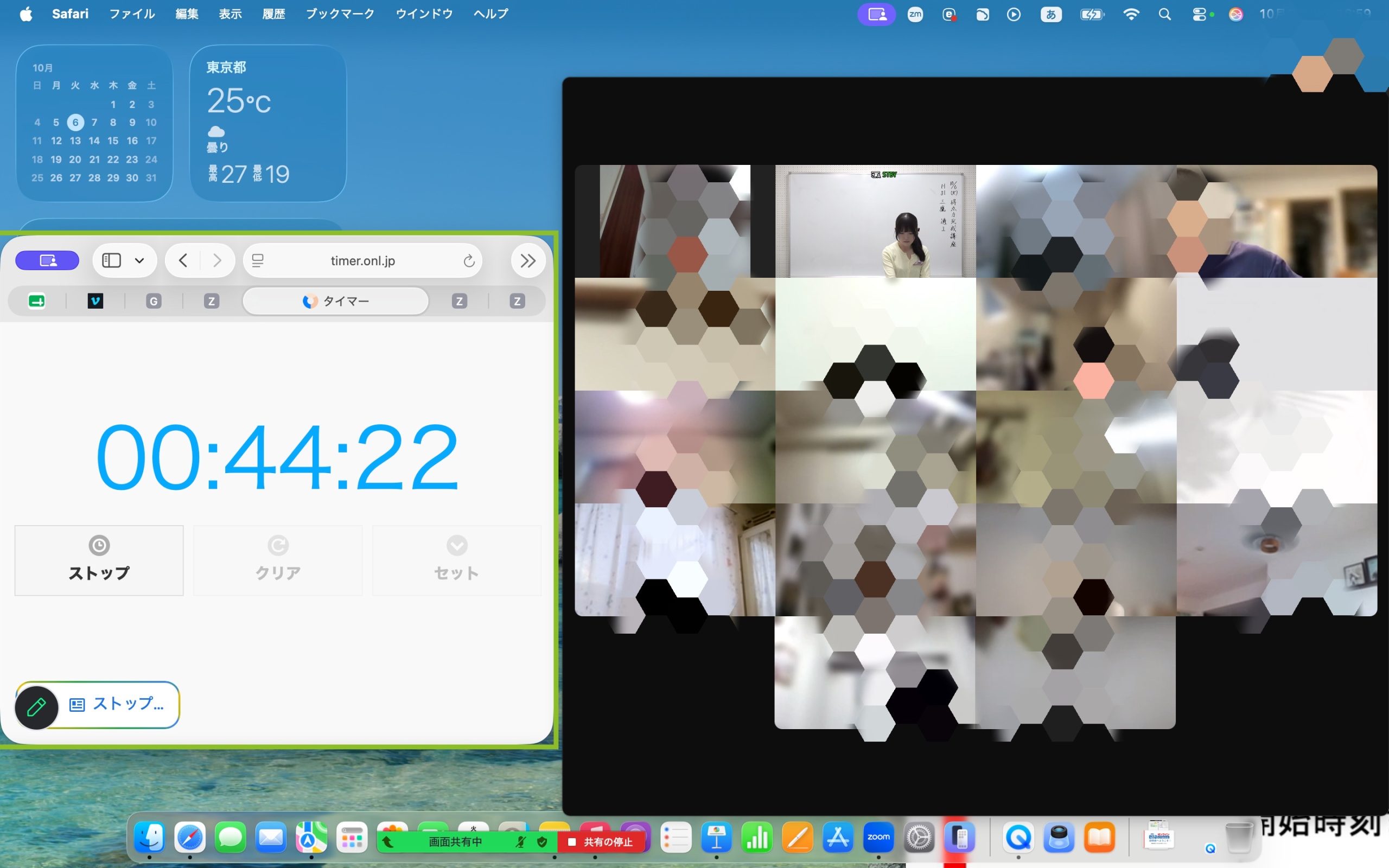Select the speaker video thumbnail with whiteboard
Image resolution: width=1389 pixels, height=868 pixels.
(875, 221)
